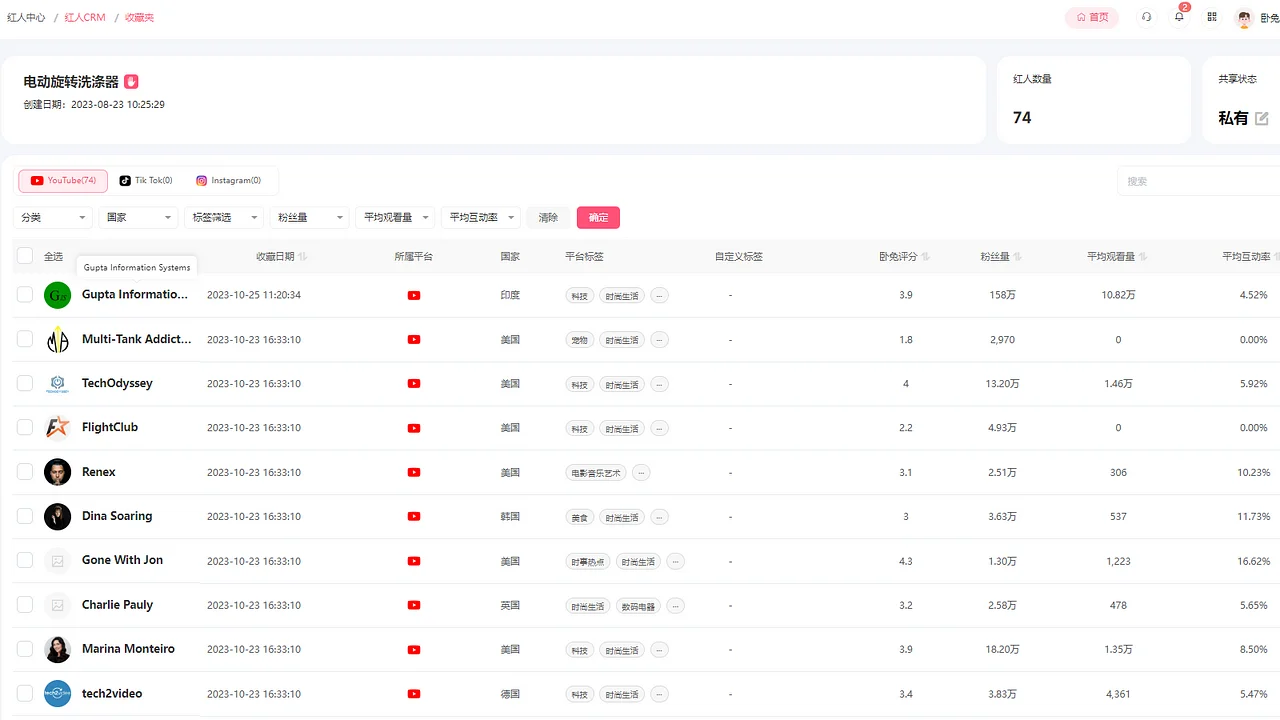Toggle the 全选 select-all checkbox
Screen dimensions: 1280x720
pos(25,256)
